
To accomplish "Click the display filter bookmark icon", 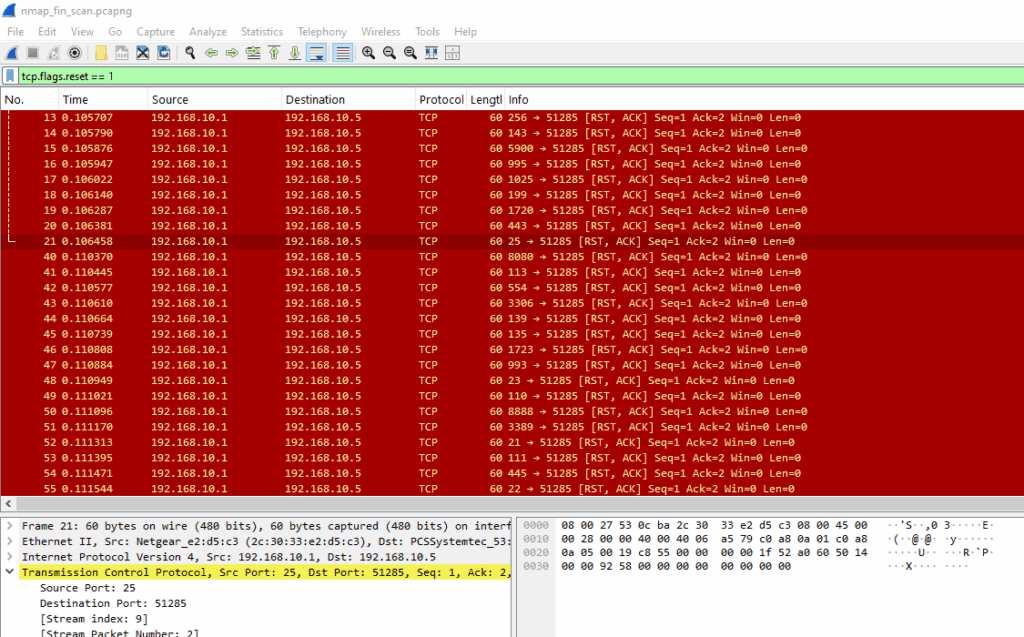I will click(10, 76).
